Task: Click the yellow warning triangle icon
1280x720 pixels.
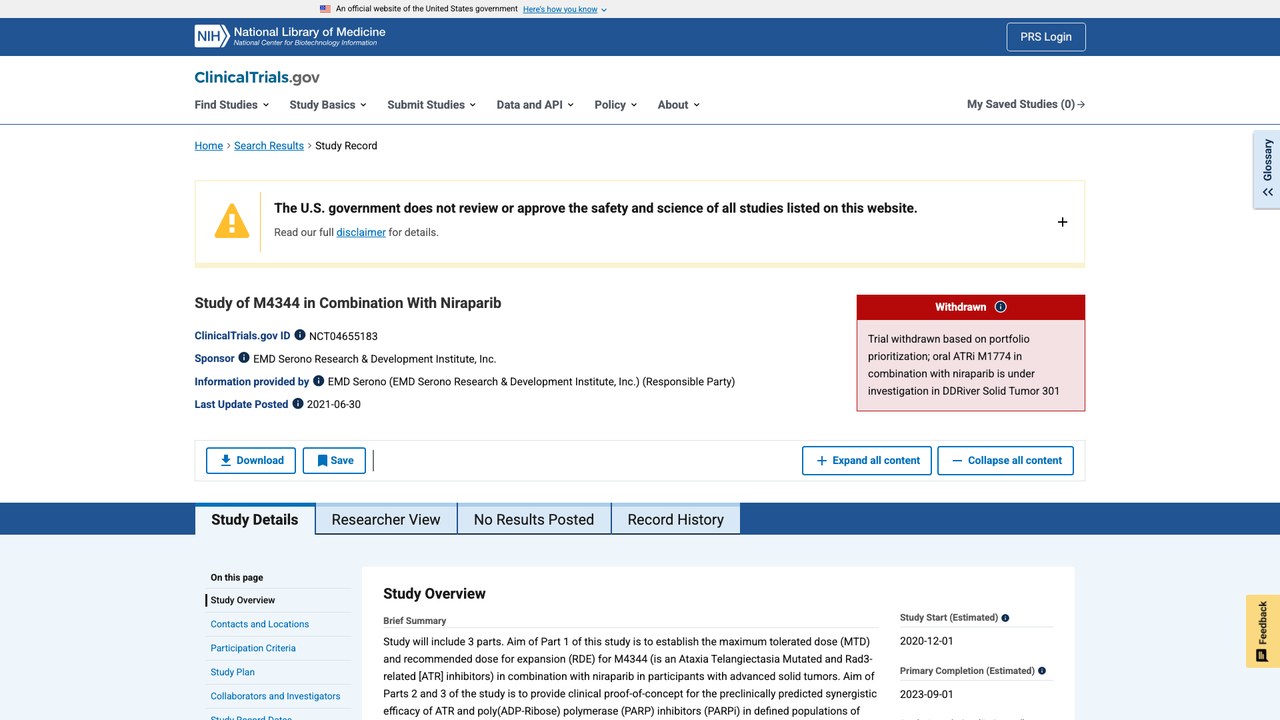Action: click(x=232, y=221)
